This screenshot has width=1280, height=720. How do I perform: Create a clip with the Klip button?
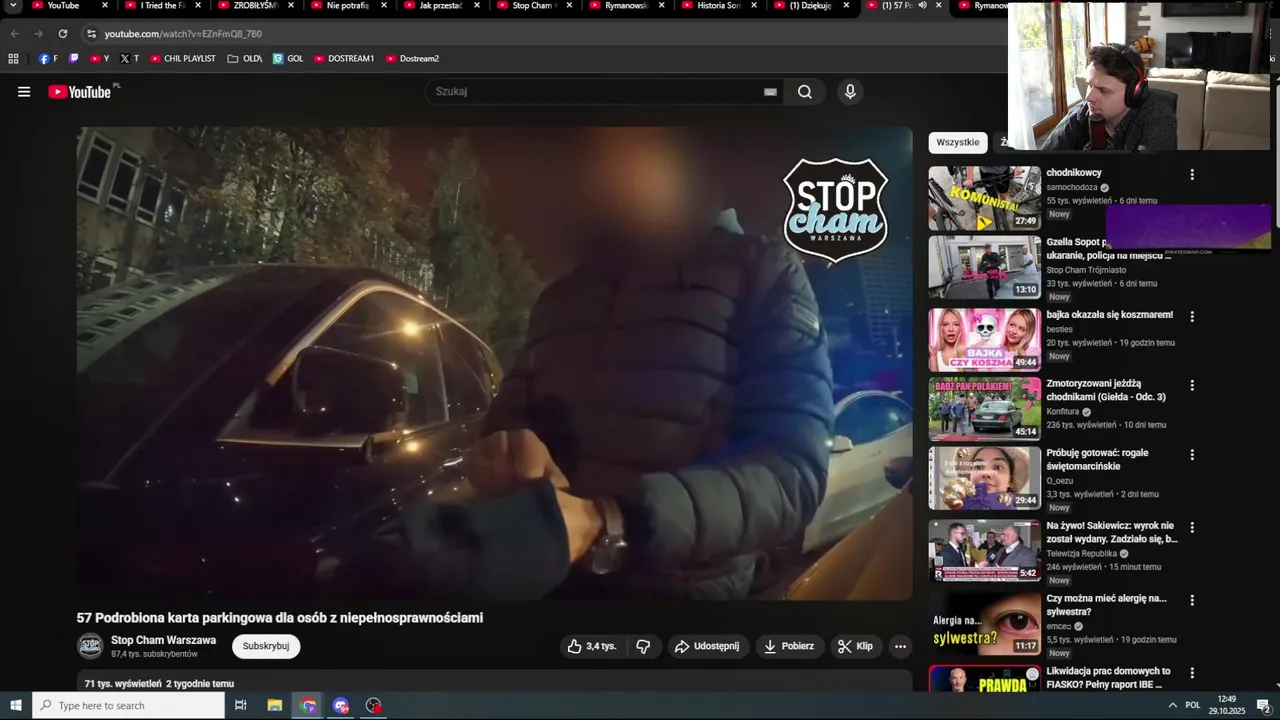tap(856, 646)
